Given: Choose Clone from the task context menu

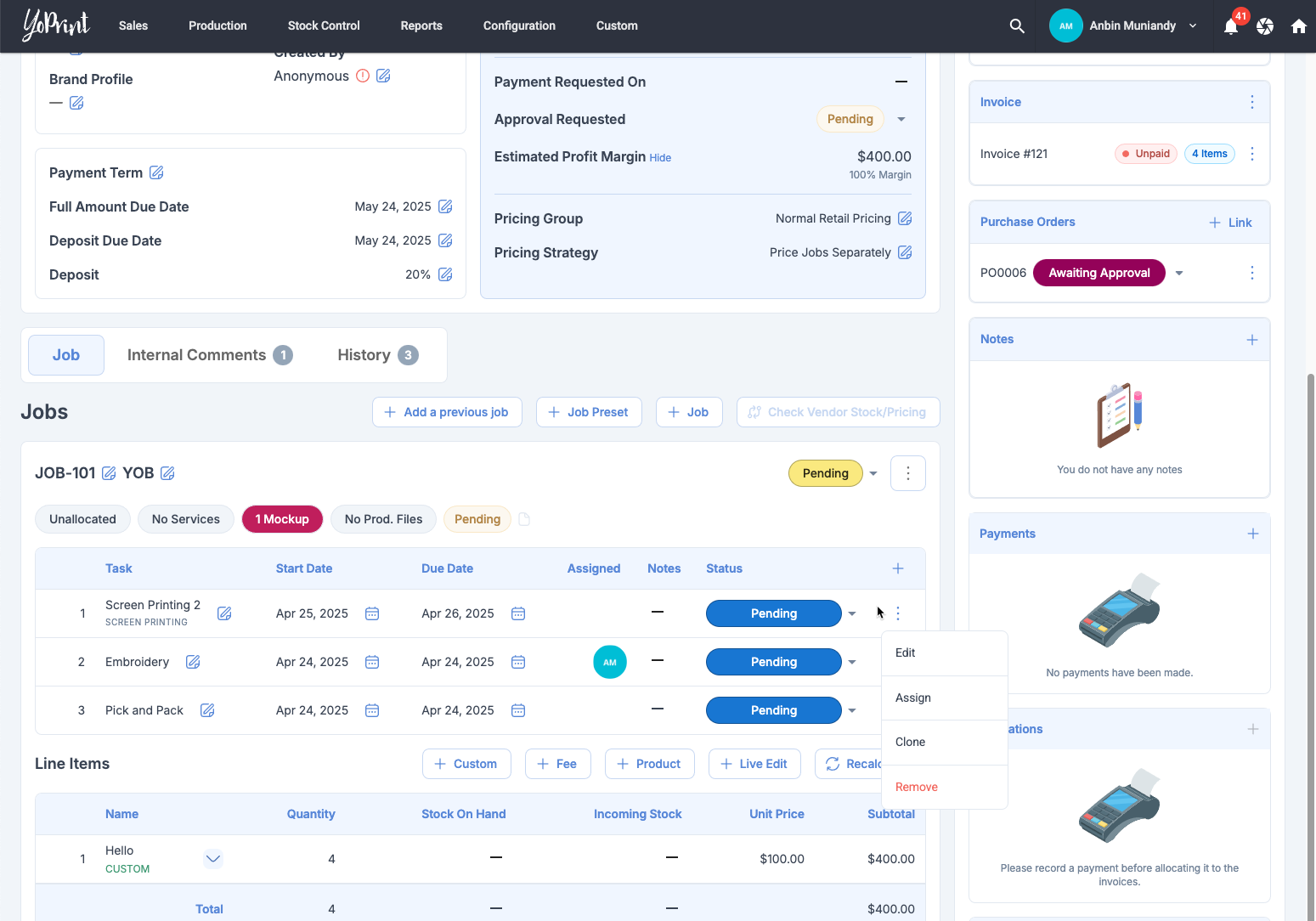Looking at the screenshot, I should click(x=910, y=742).
